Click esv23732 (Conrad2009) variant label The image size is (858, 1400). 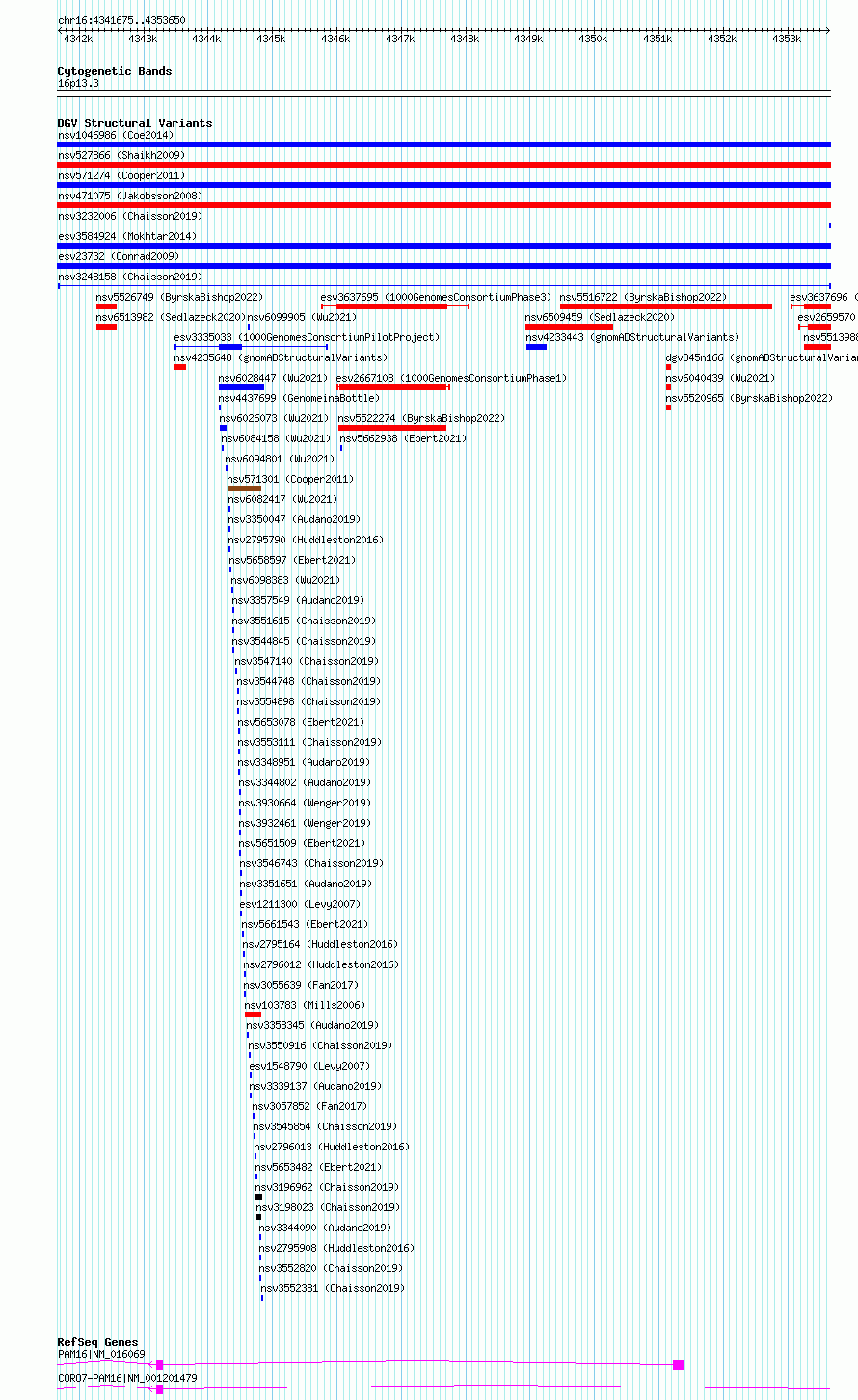pos(118,256)
